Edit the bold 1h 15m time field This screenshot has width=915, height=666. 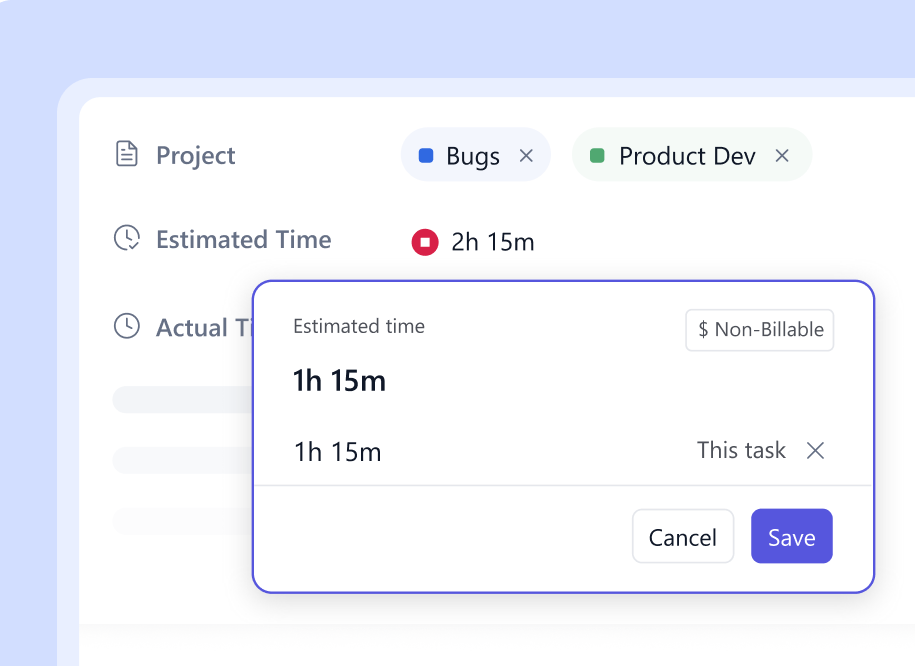(340, 381)
